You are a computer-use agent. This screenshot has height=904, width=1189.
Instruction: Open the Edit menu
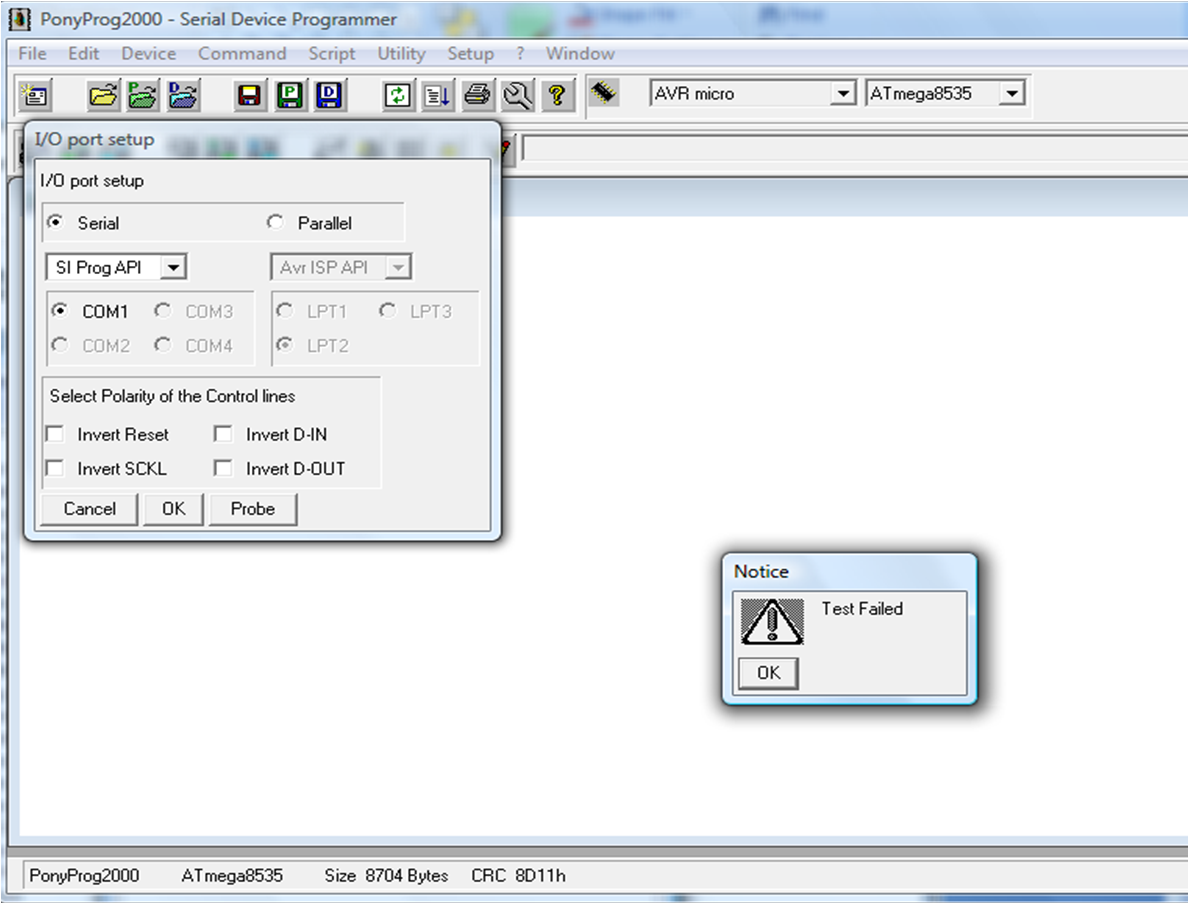point(83,53)
